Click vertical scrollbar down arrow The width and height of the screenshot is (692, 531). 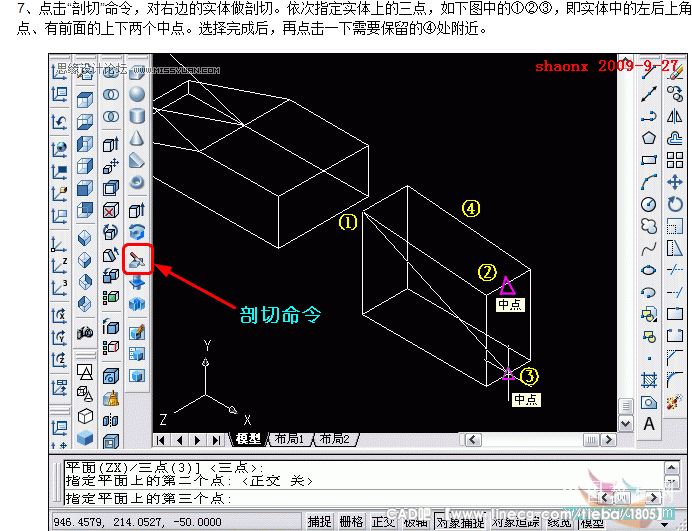[625, 424]
